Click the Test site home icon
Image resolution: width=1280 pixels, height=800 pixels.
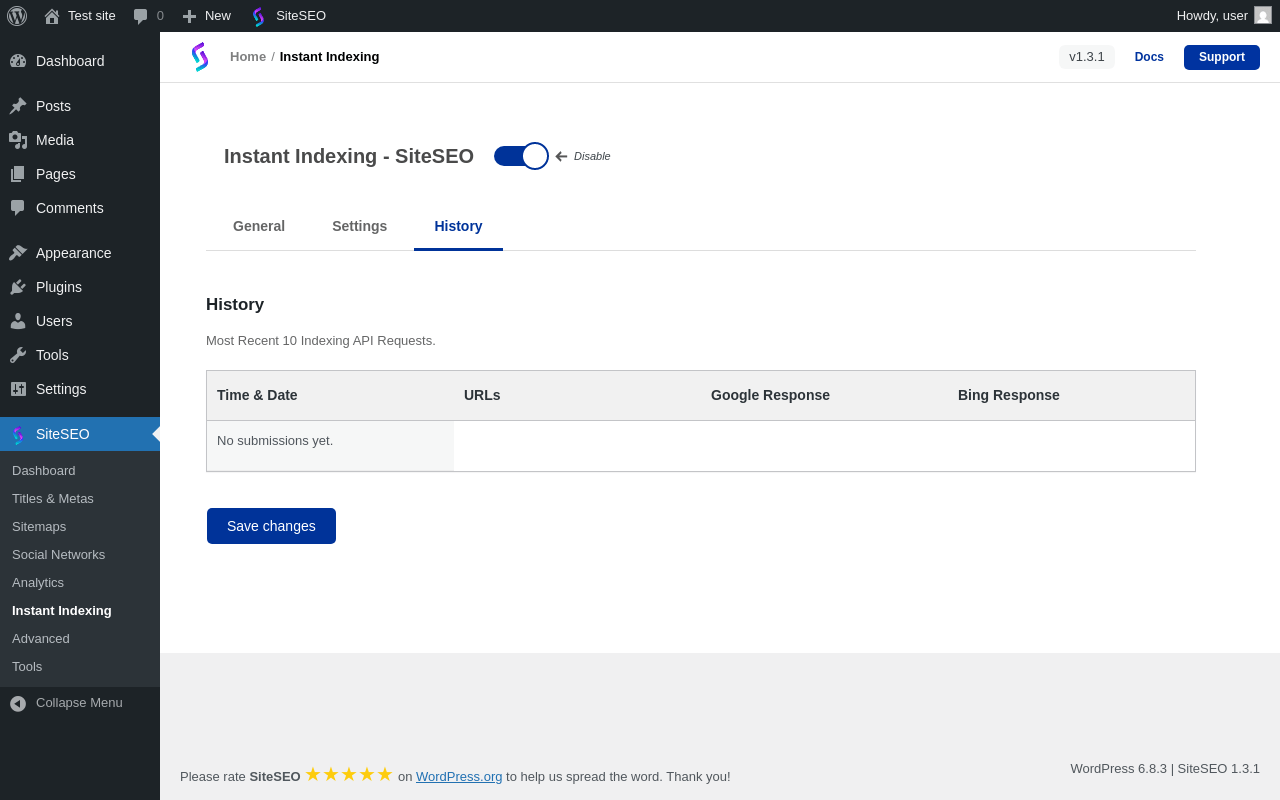(x=52, y=16)
